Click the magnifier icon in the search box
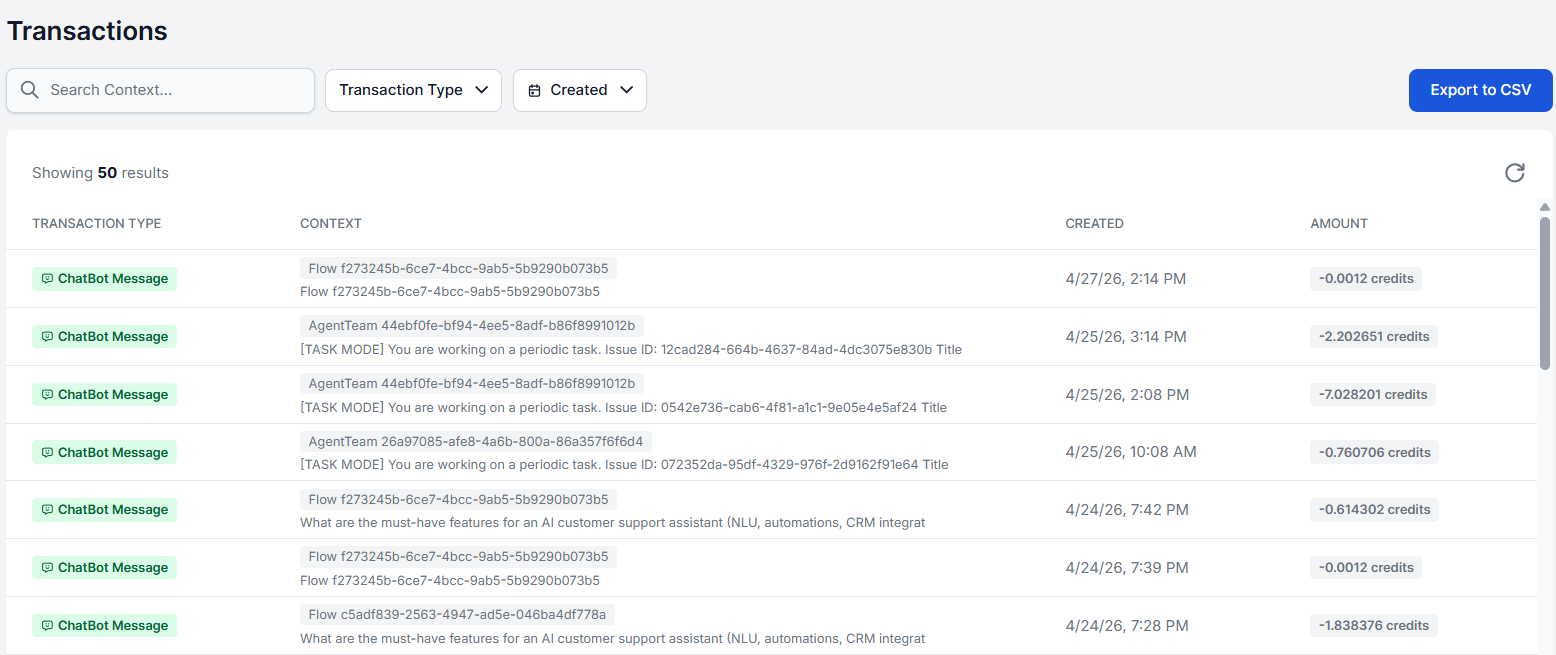The height and width of the screenshot is (655, 1556). pyautogui.click(x=30, y=90)
